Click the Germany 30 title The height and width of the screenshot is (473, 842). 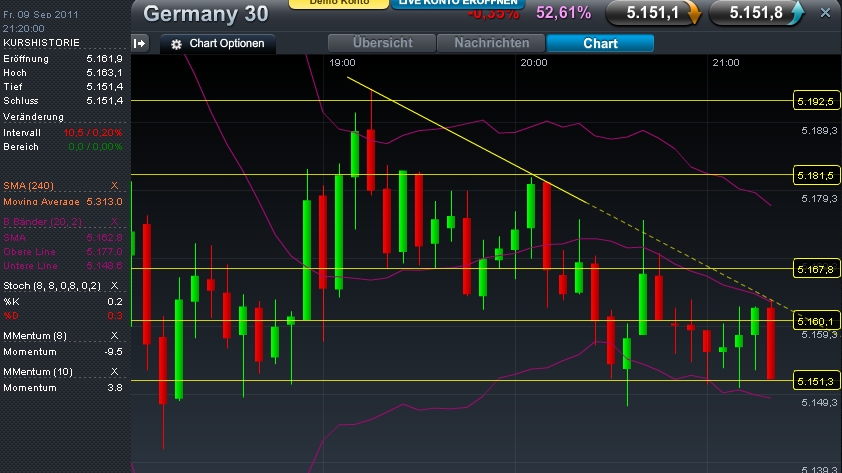(206, 14)
